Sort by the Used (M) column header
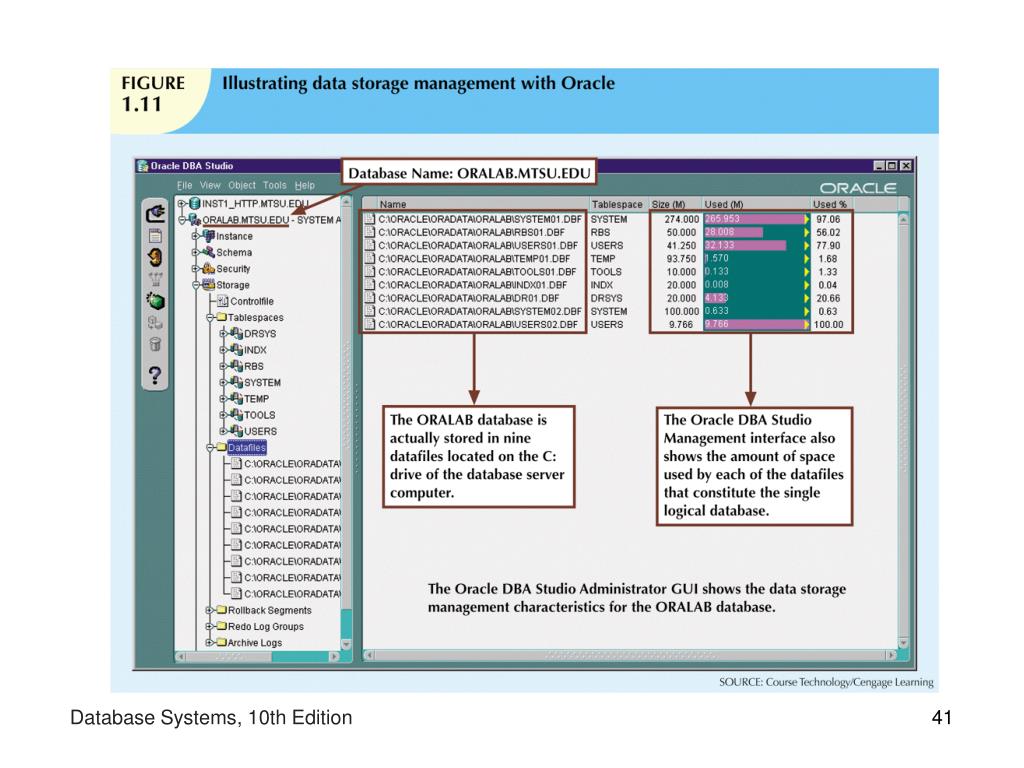The width and height of the screenshot is (1024, 768). (756, 204)
